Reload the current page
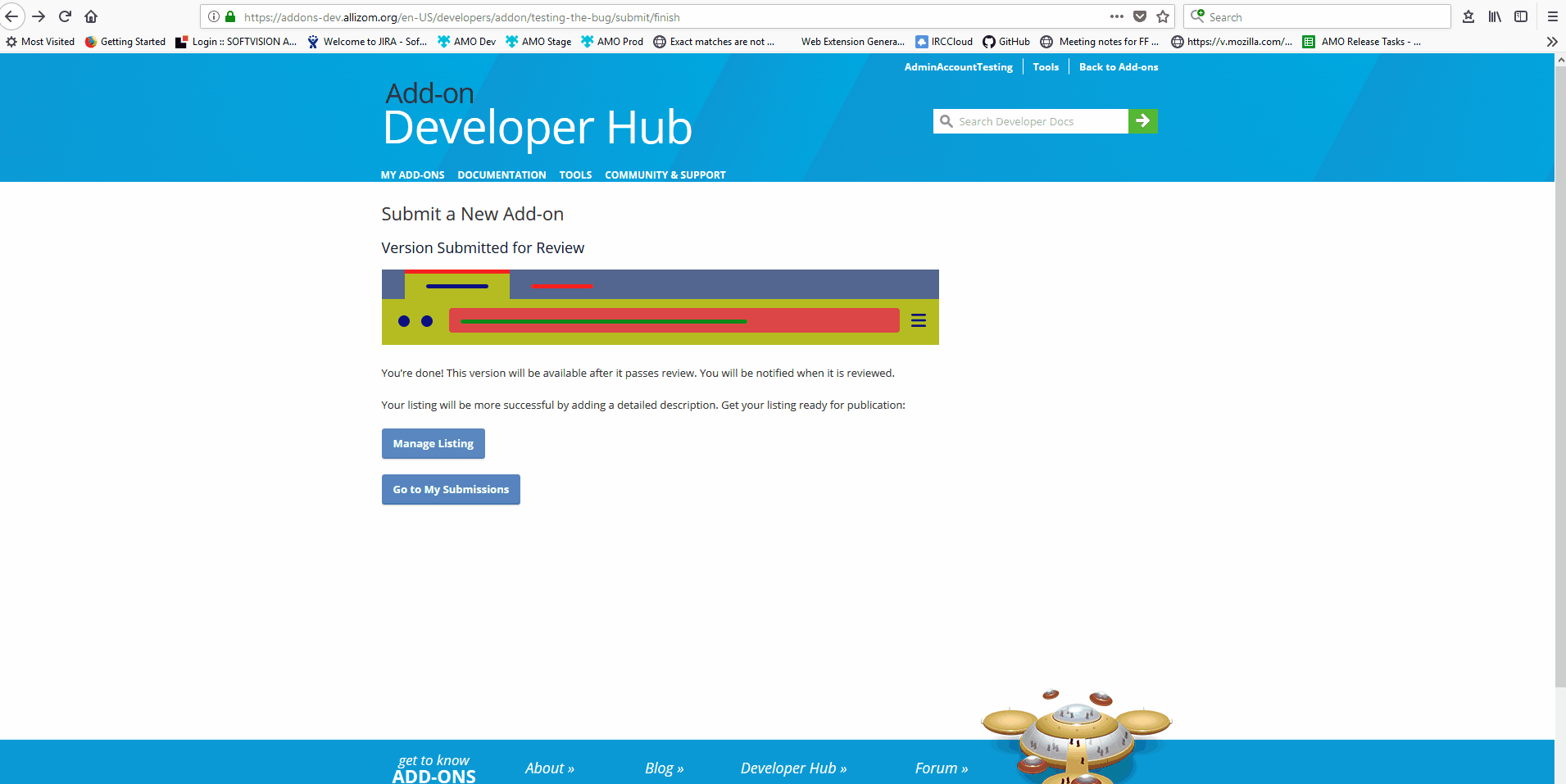The height and width of the screenshot is (784, 1566). (65, 16)
